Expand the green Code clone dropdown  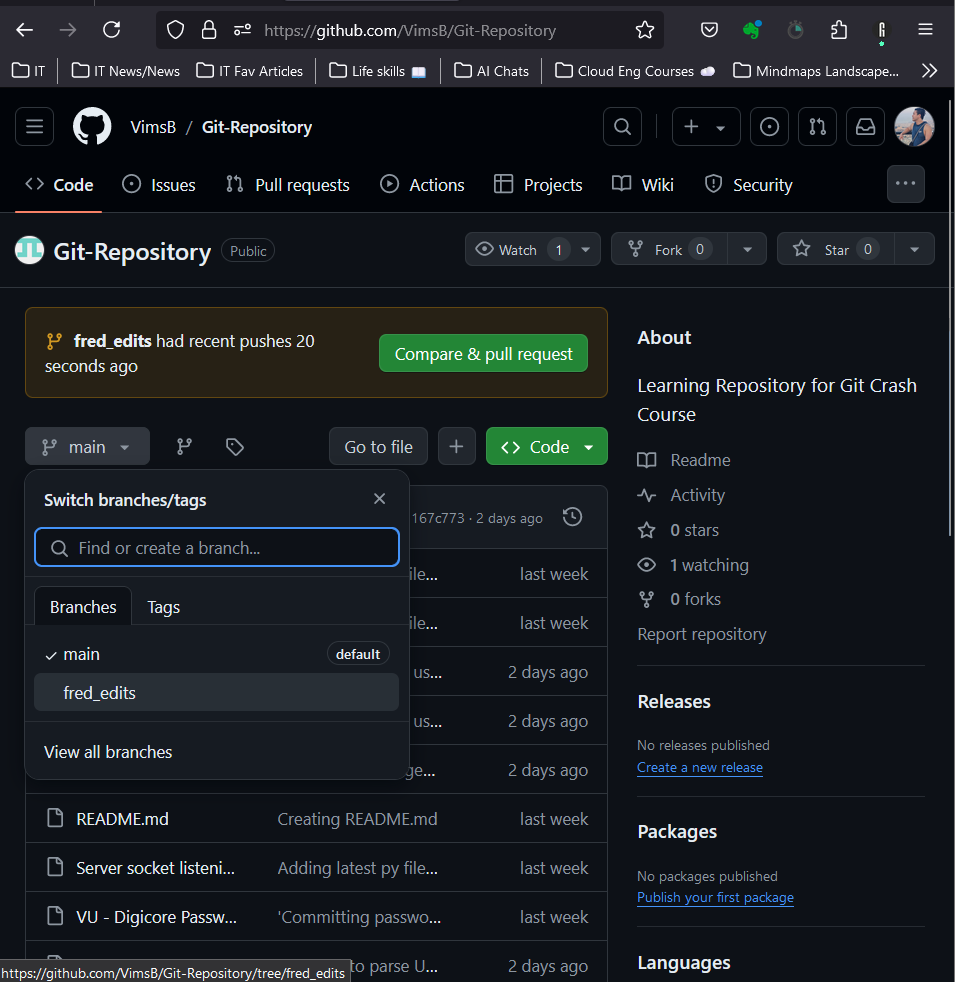pyautogui.click(x=547, y=447)
